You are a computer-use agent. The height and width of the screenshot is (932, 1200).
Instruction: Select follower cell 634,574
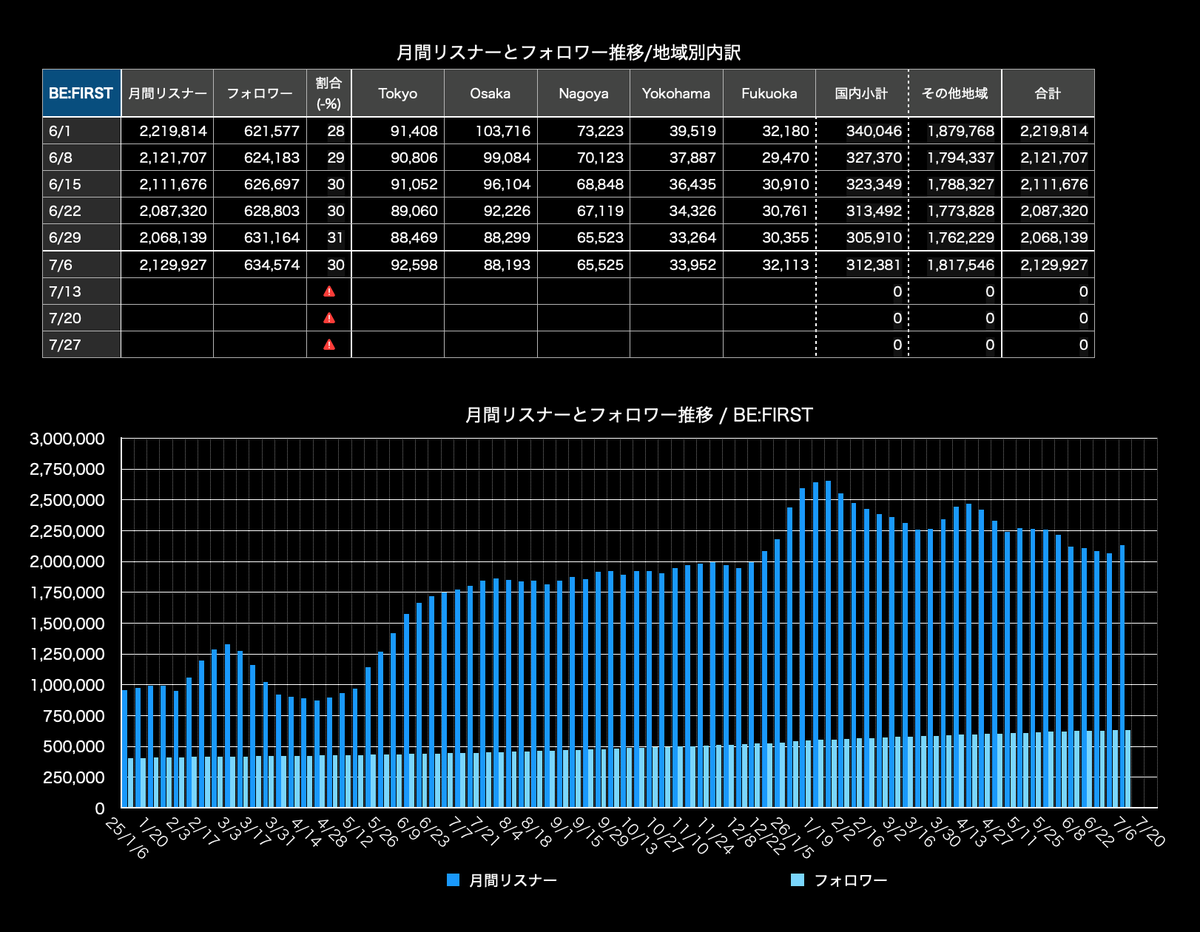pos(260,265)
